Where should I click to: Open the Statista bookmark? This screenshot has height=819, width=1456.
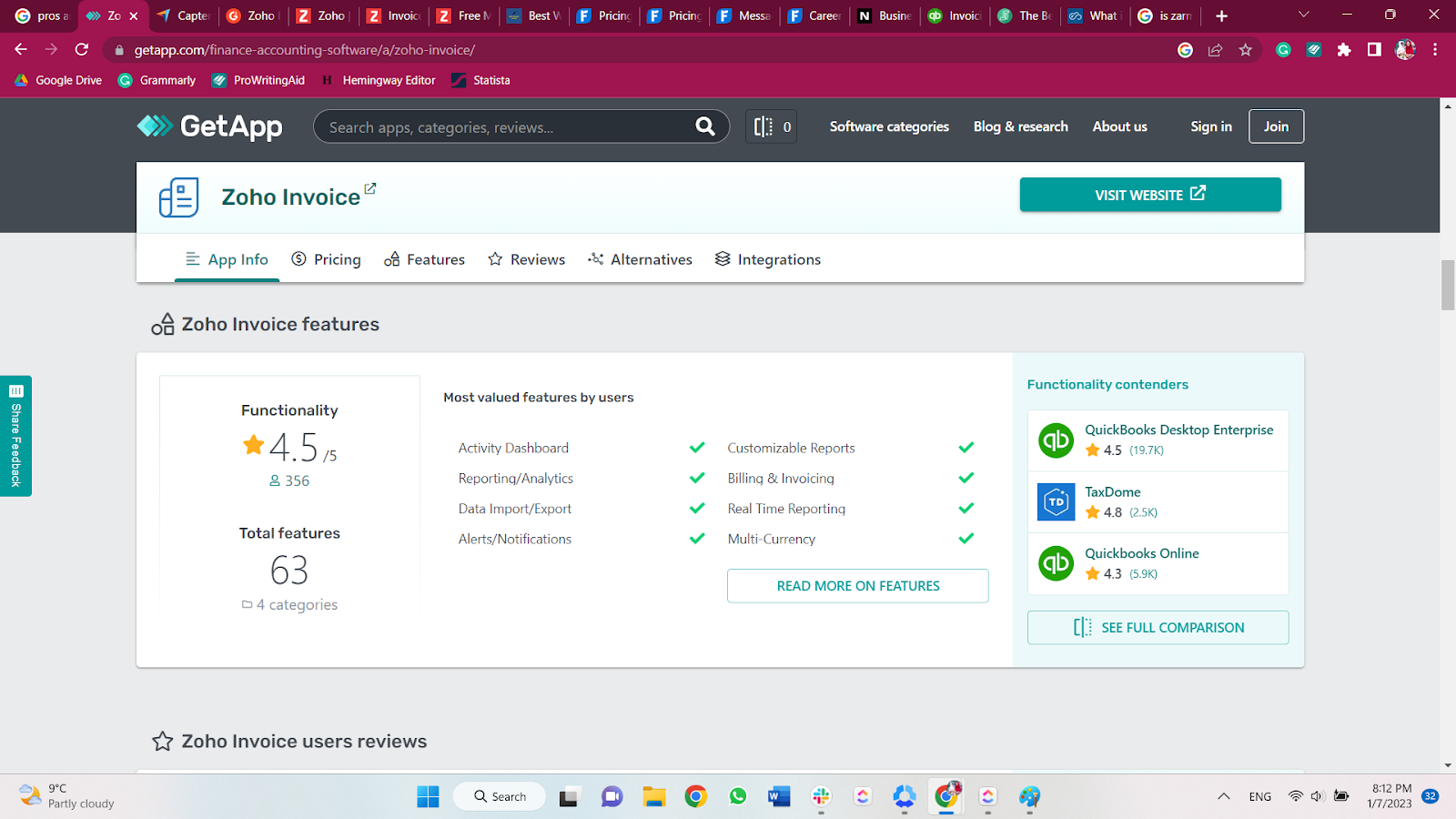[480, 80]
